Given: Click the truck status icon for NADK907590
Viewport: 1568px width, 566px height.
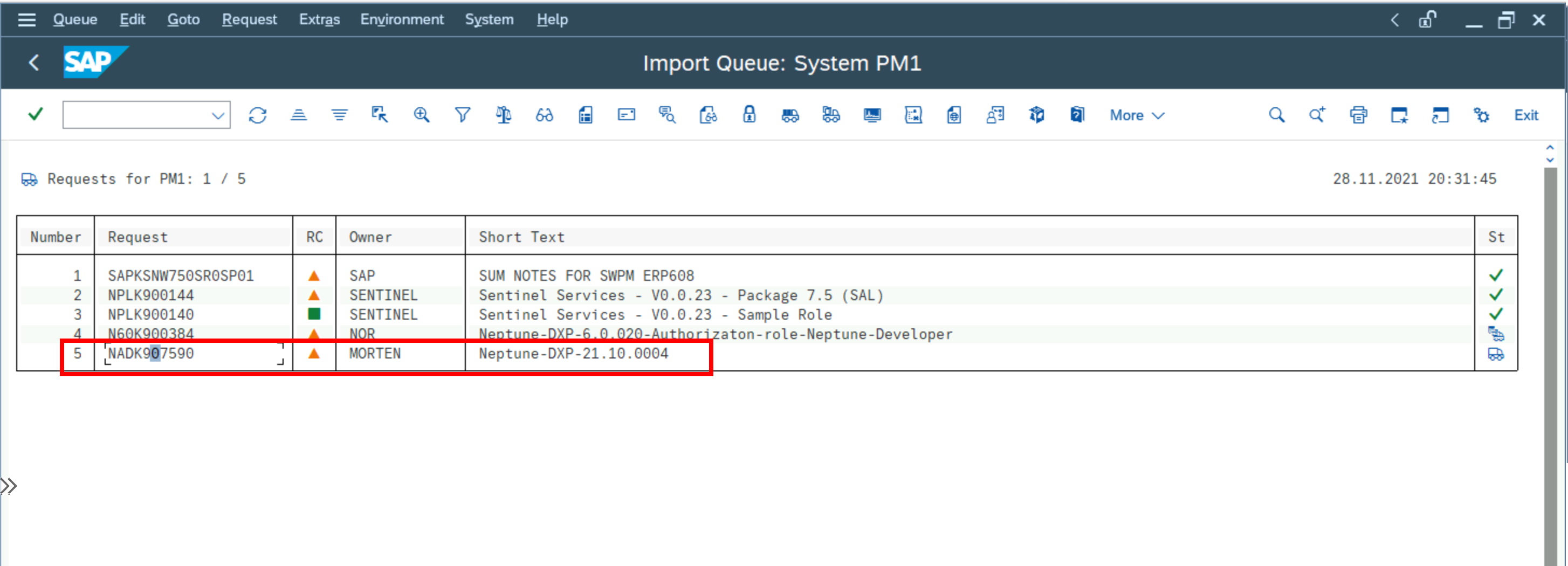Looking at the screenshot, I should point(1496,354).
